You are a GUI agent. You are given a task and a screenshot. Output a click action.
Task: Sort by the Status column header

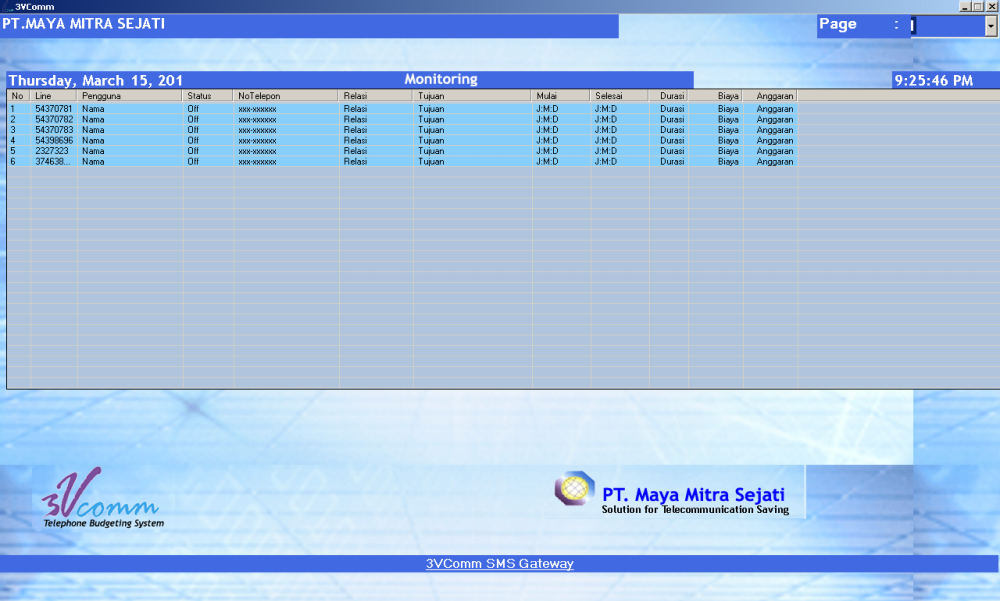(207, 96)
